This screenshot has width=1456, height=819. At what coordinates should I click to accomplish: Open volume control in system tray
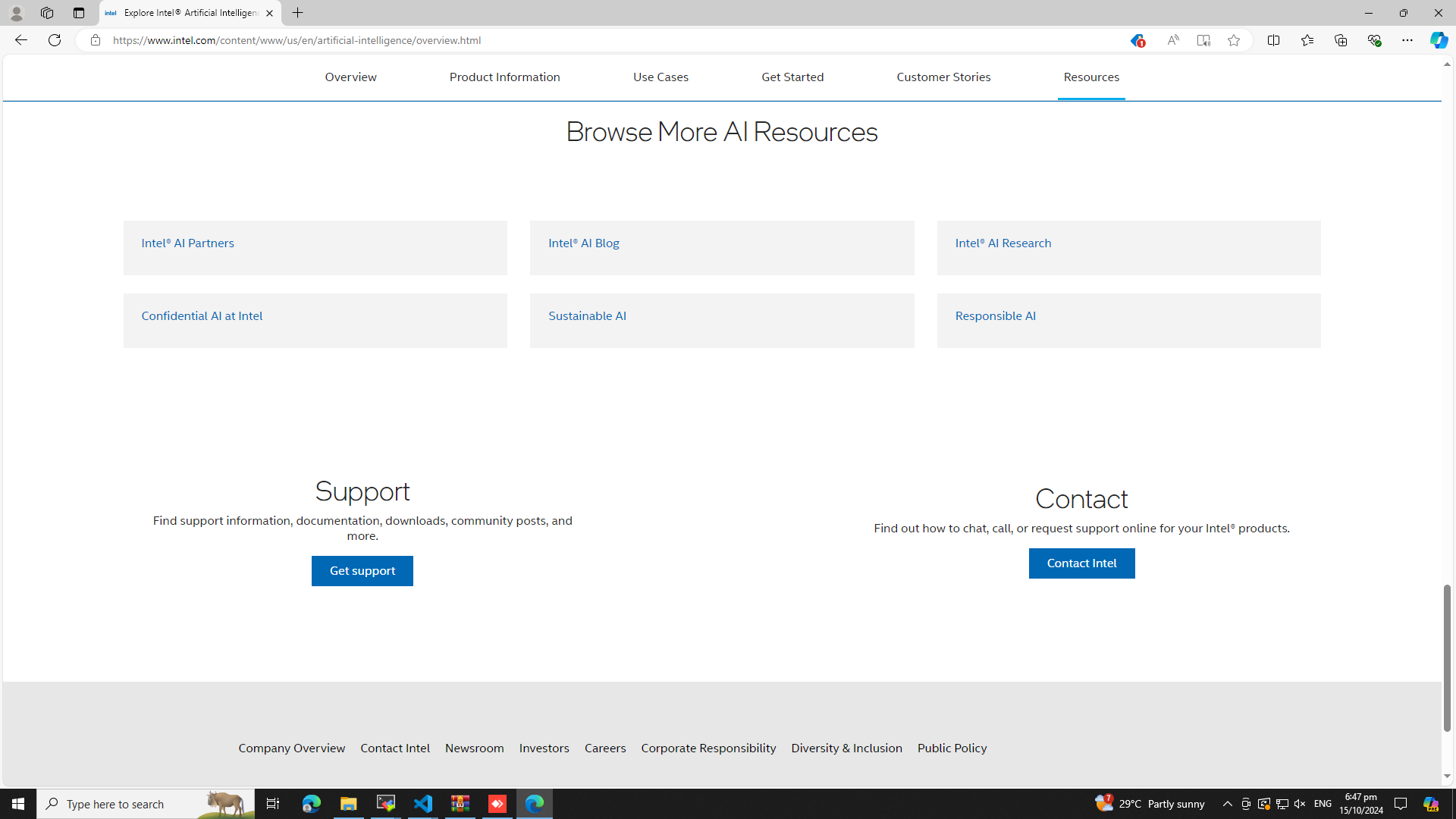[x=1299, y=804]
